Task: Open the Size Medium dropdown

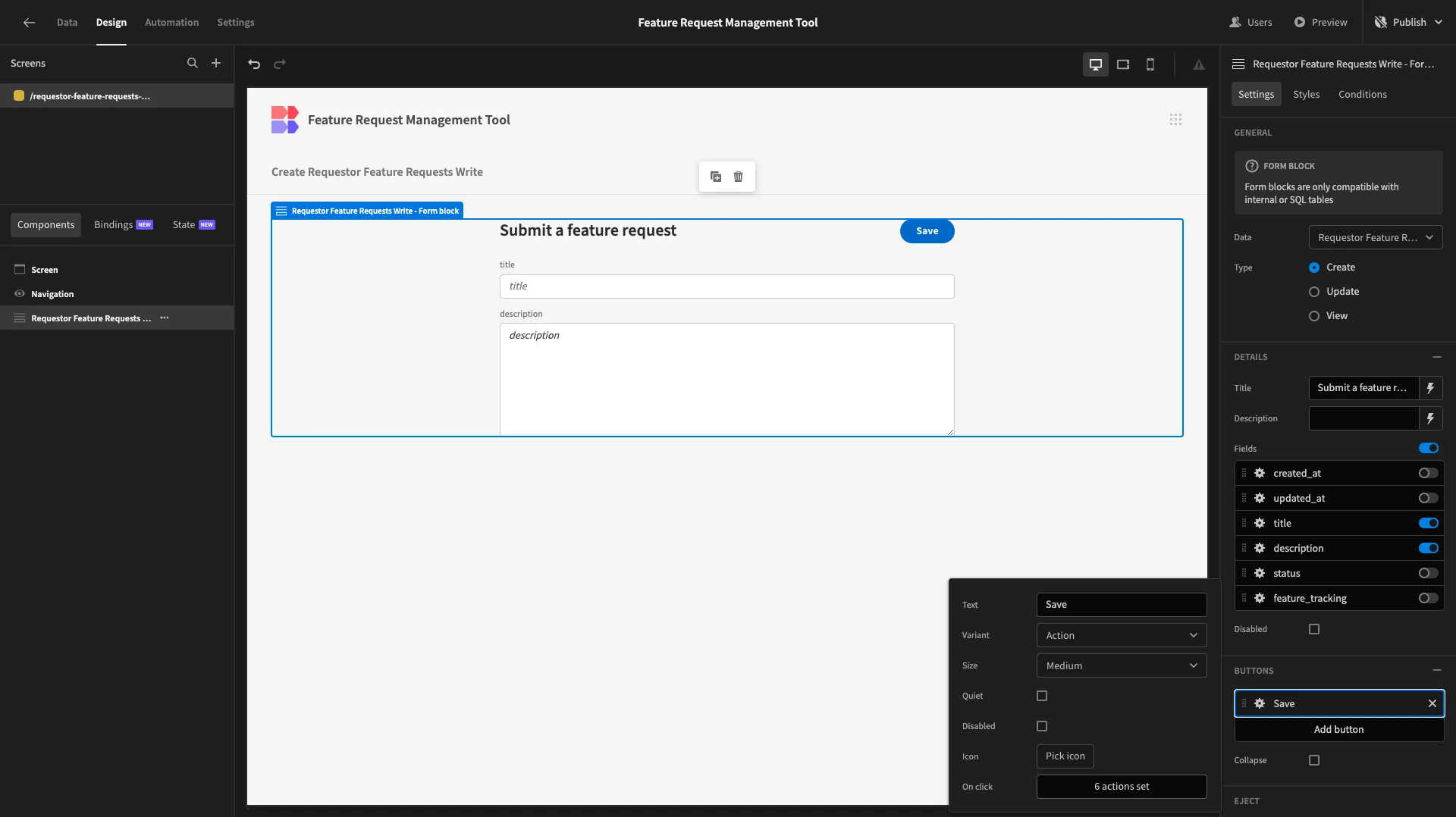Action: tap(1121, 665)
